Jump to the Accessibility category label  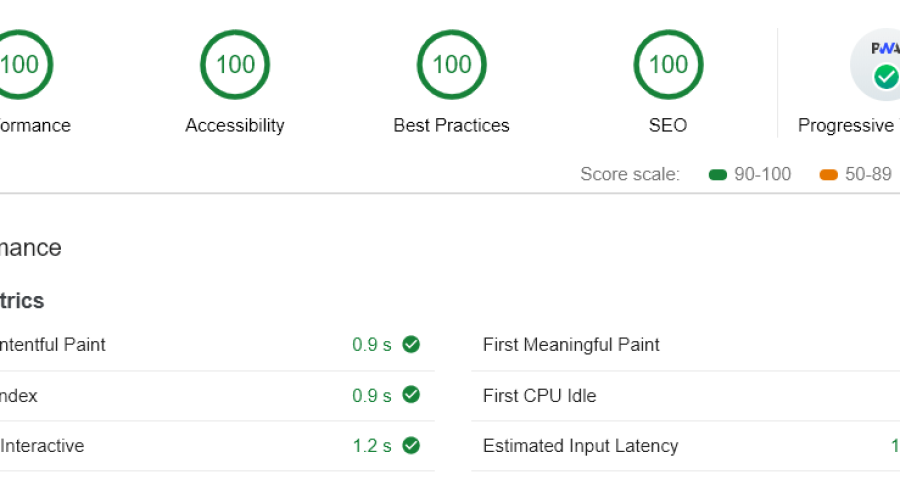point(235,126)
